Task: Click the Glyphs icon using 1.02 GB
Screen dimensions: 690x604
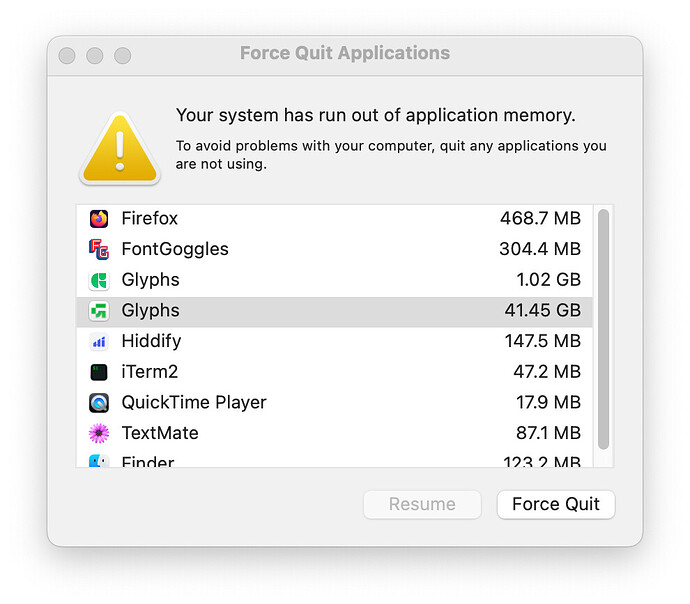Action: click(99, 280)
